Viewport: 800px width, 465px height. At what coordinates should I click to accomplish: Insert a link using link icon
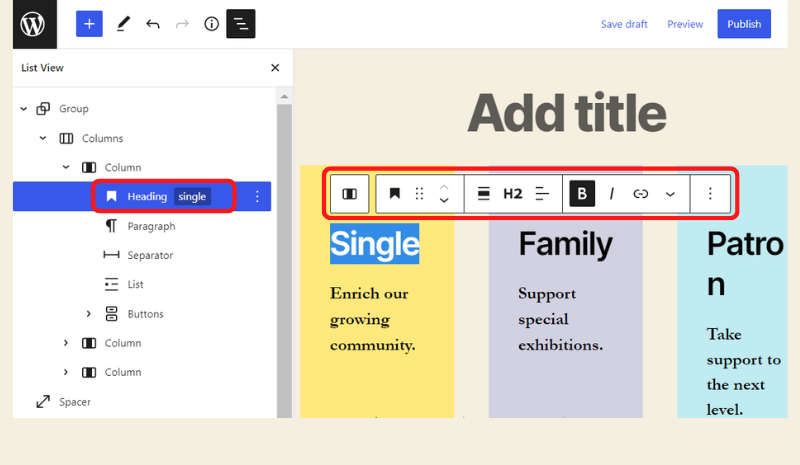click(x=641, y=194)
